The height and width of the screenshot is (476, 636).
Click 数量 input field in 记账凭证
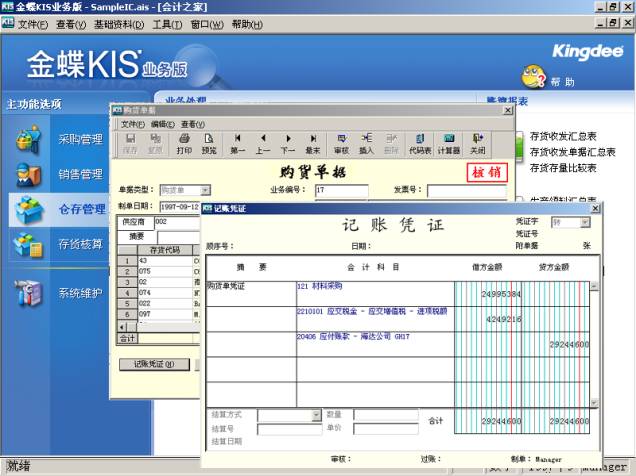coord(386,415)
